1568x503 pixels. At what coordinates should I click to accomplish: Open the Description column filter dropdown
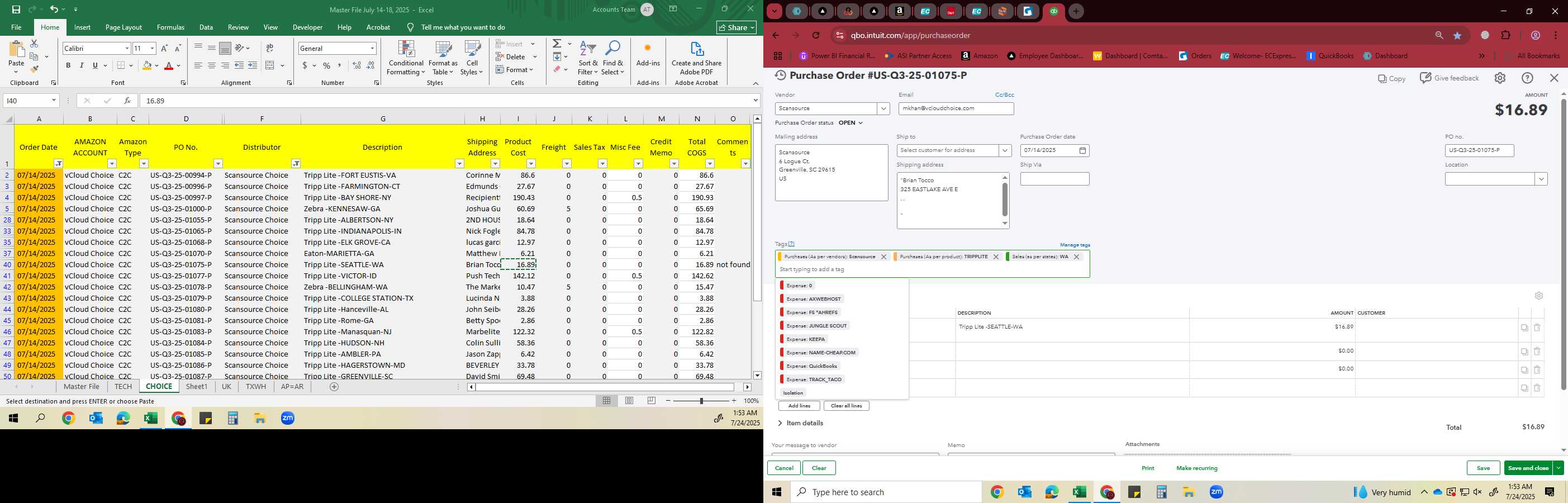(459, 164)
